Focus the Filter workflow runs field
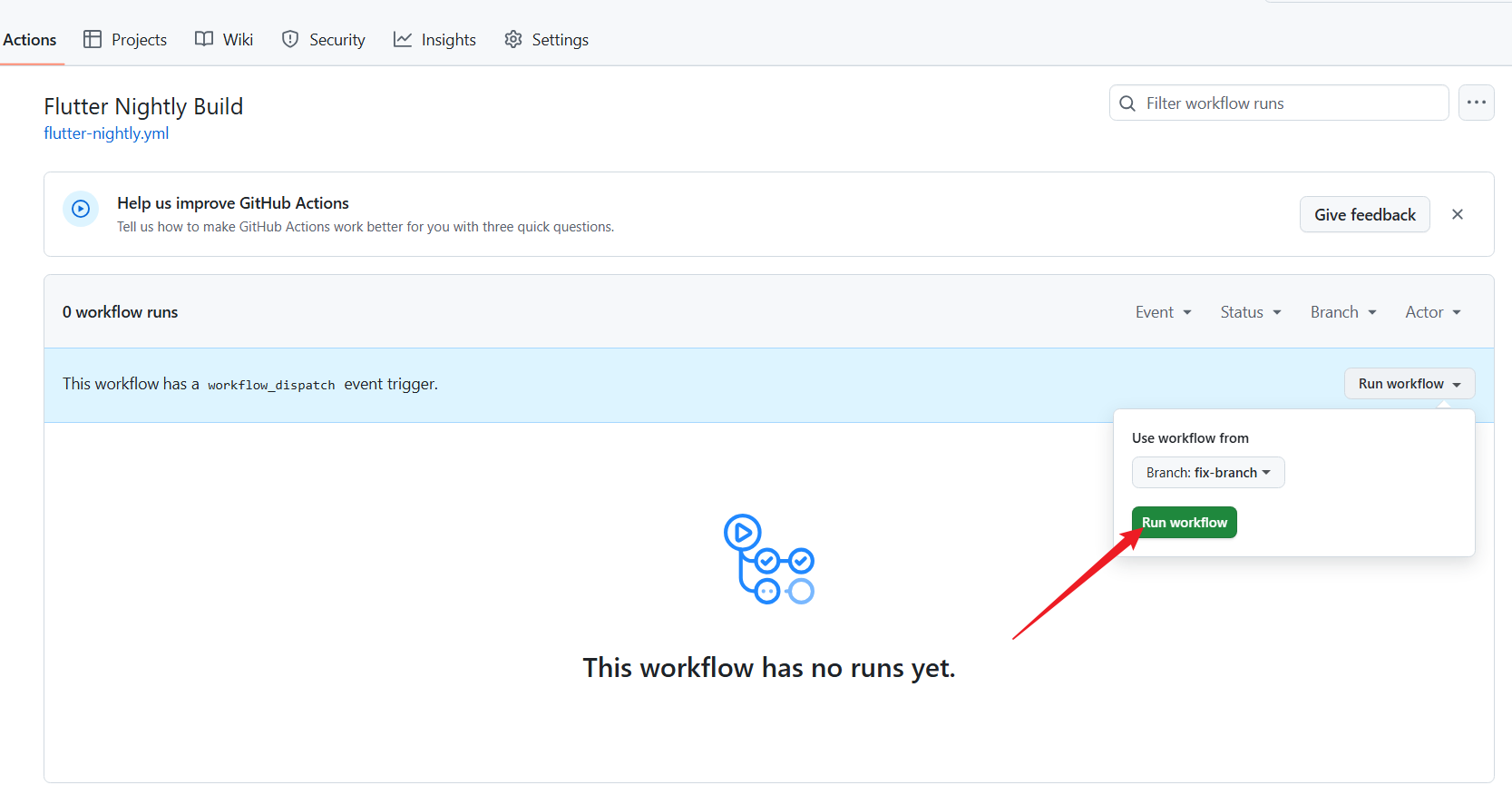Image resolution: width=1512 pixels, height=795 pixels. 1279,103
